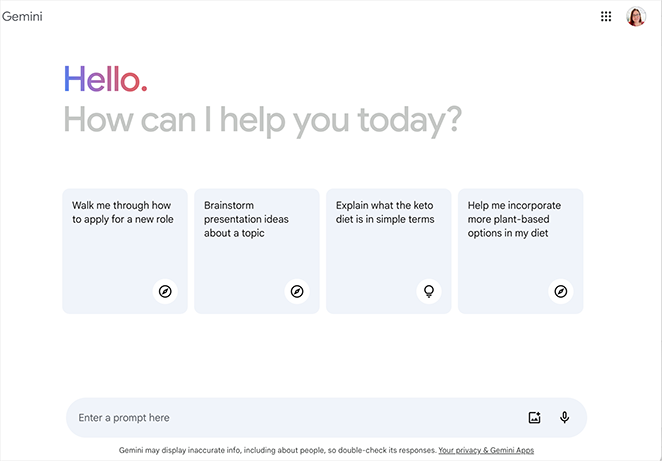Screen dimensions: 662x461
Task: Open the profile account avatar
Action: tap(636, 17)
